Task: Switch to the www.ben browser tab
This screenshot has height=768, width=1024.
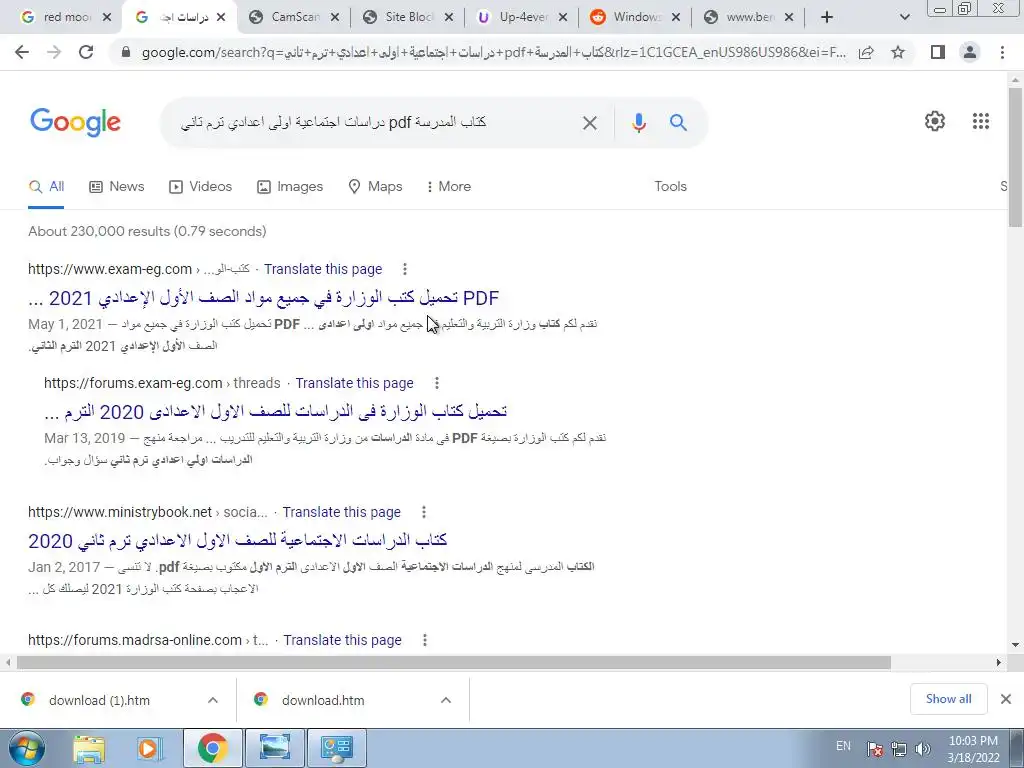Action: tap(750, 17)
